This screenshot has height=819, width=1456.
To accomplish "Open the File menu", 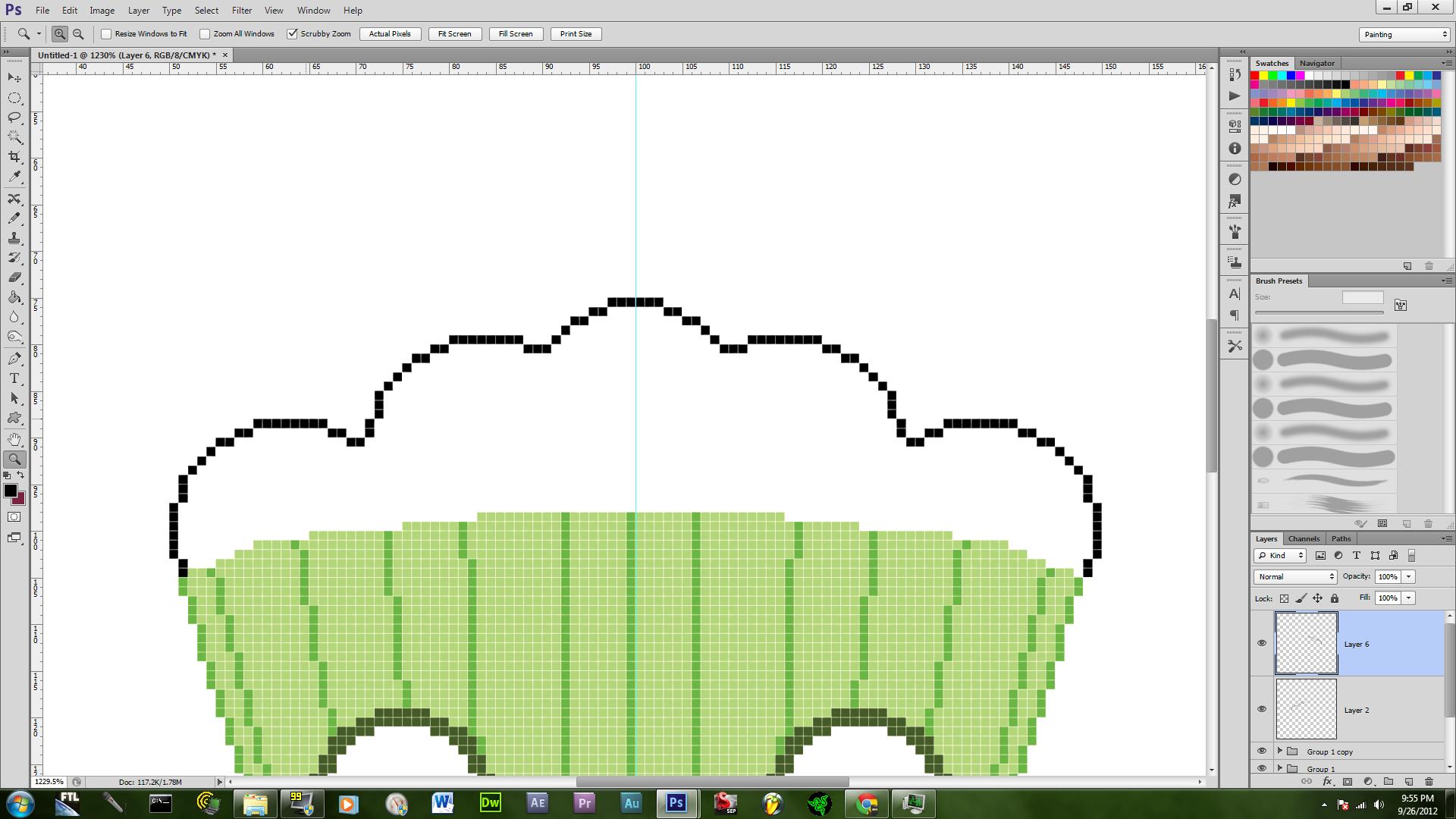I will [42, 11].
